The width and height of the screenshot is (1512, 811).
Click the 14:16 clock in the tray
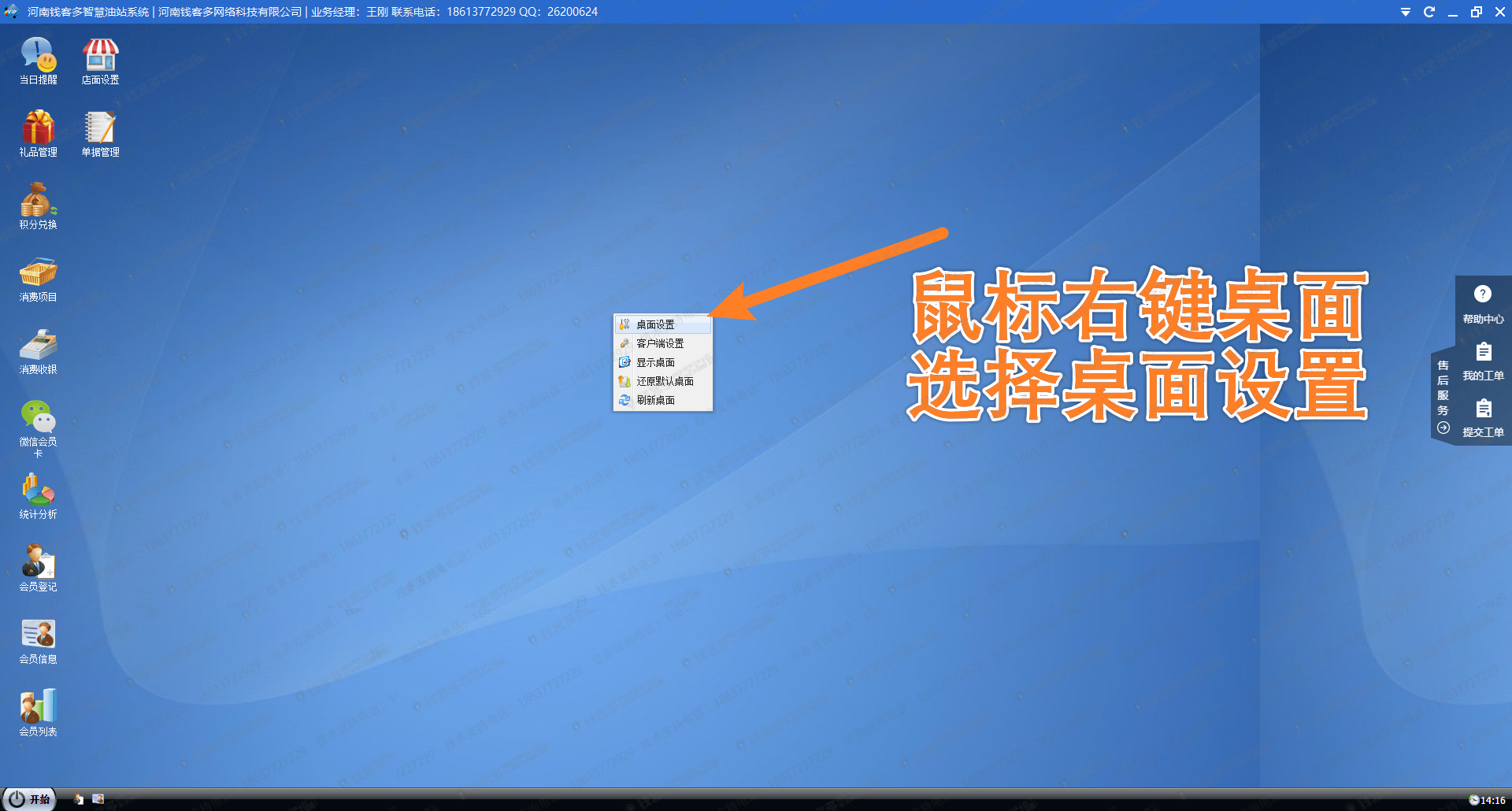pyautogui.click(x=1487, y=800)
